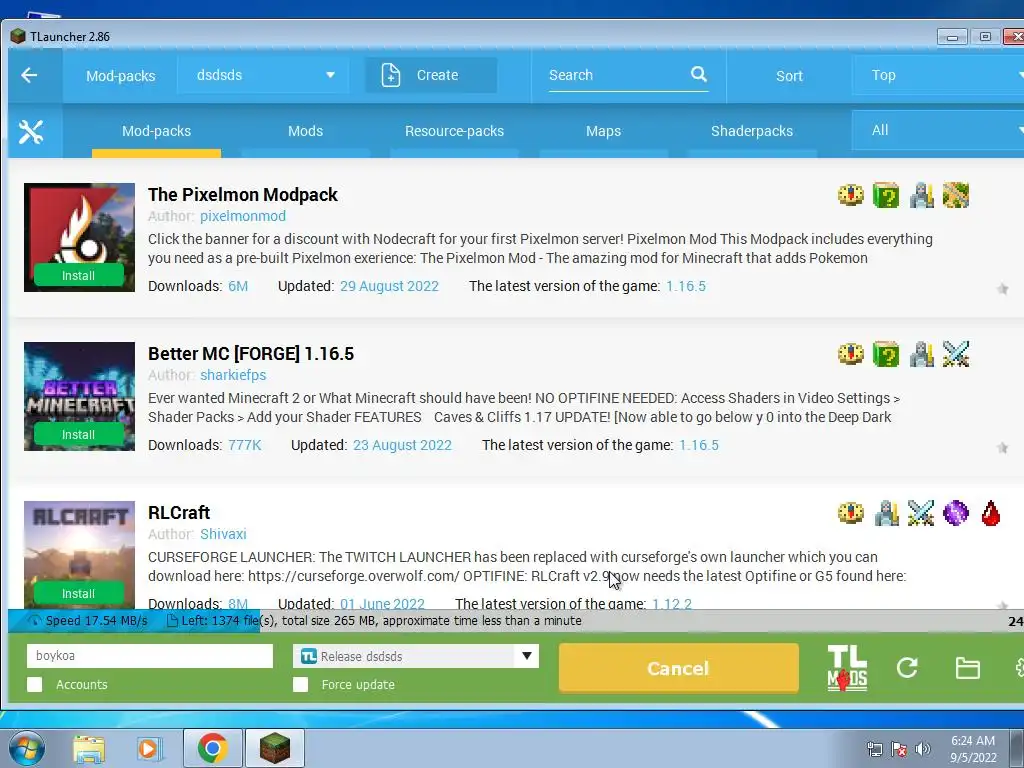Open the Better Minecraft thumbnail image

coord(80,396)
